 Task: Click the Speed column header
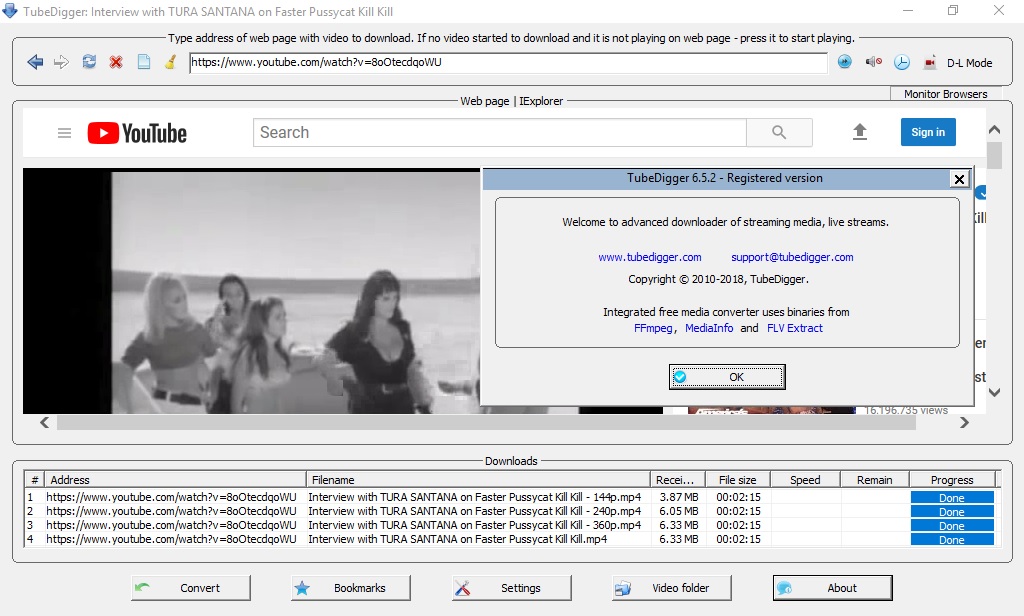click(x=805, y=479)
